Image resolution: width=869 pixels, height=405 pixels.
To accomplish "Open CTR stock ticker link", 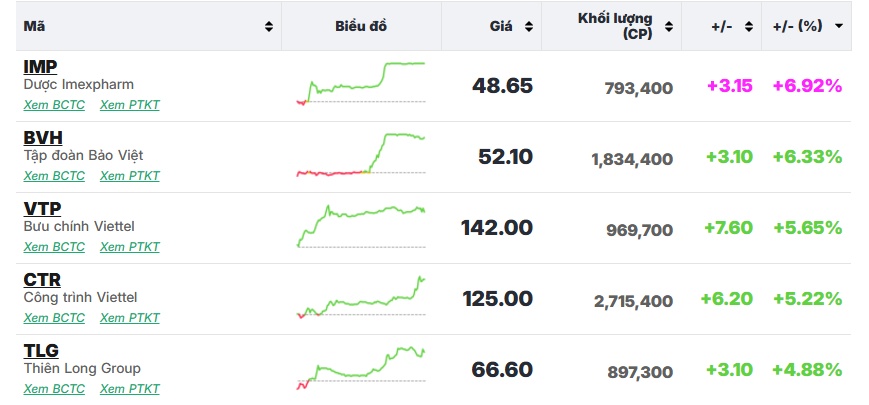I will click(42, 280).
